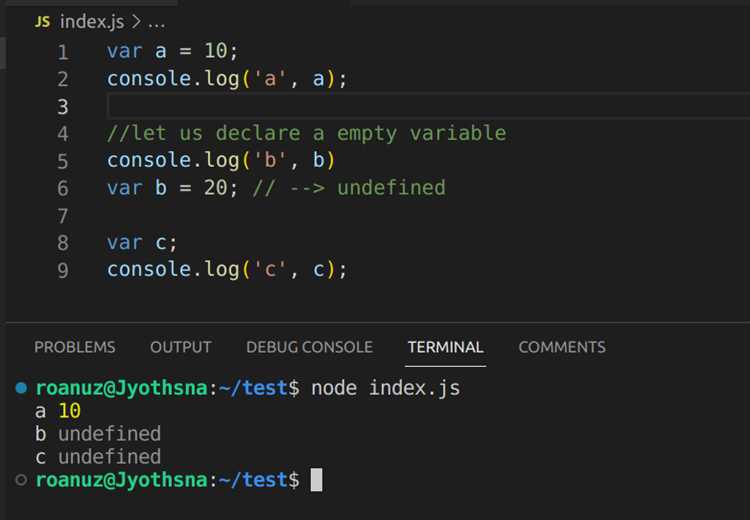The width and height of the screenshot is (750, 520).
Task: Click 'var a = 10;' code line
Action: pyautogui.click(x=172, y=51)
